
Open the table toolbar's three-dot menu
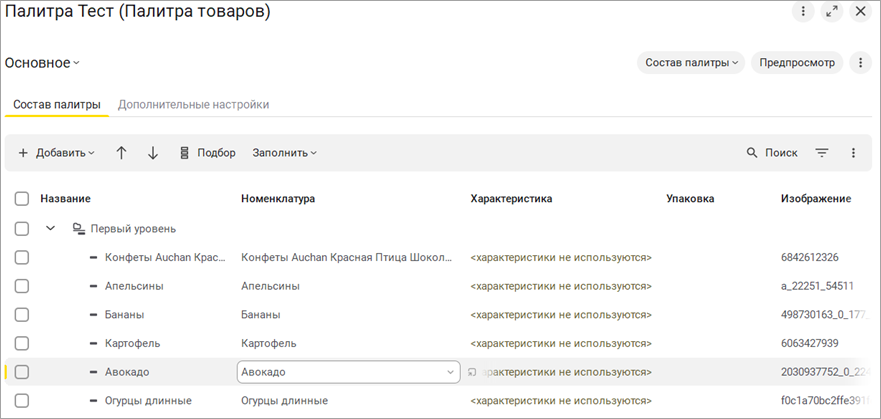pyautogui.click(x=853, y=153)
